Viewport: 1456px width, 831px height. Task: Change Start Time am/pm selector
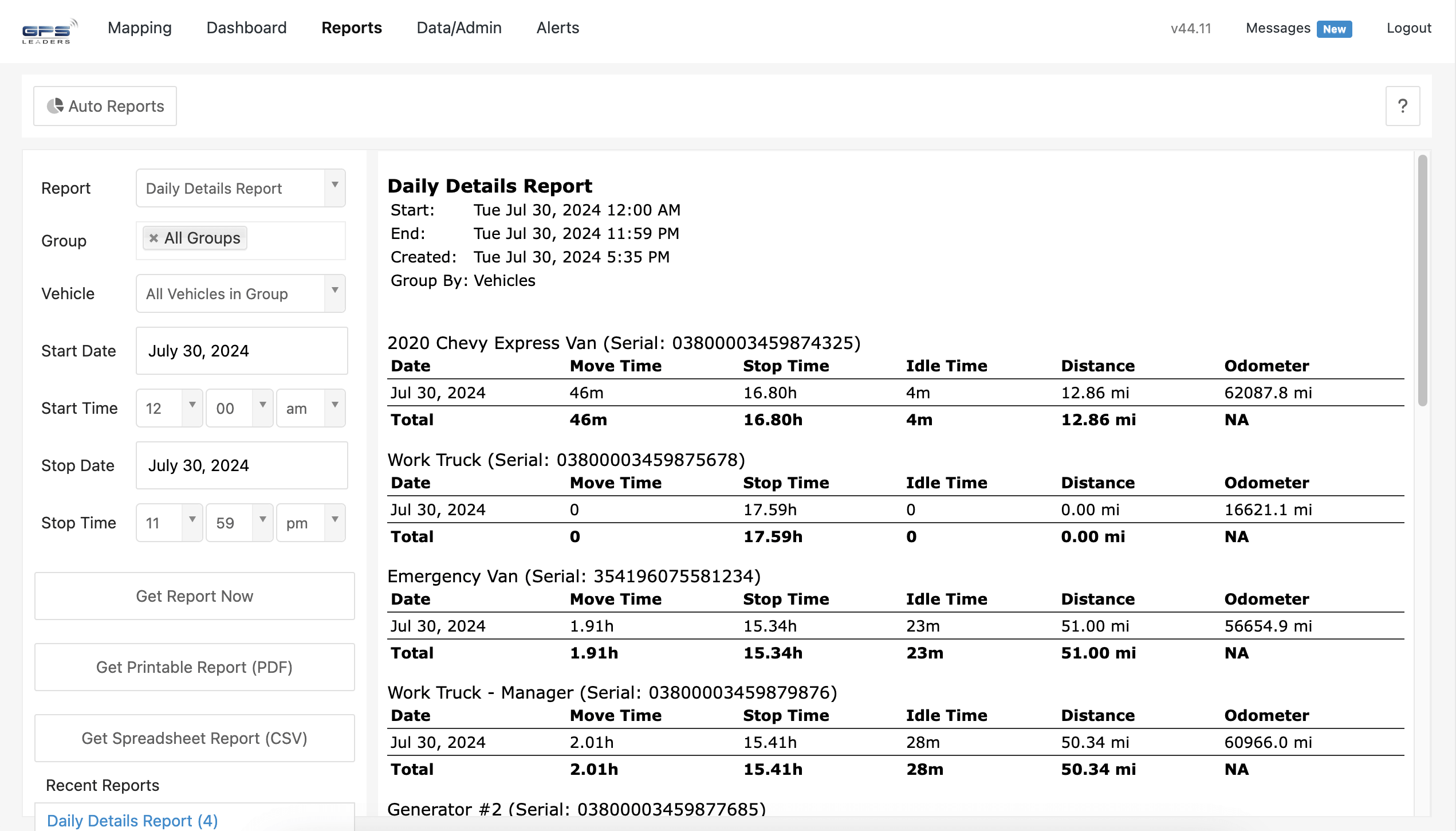coord(310,408)
